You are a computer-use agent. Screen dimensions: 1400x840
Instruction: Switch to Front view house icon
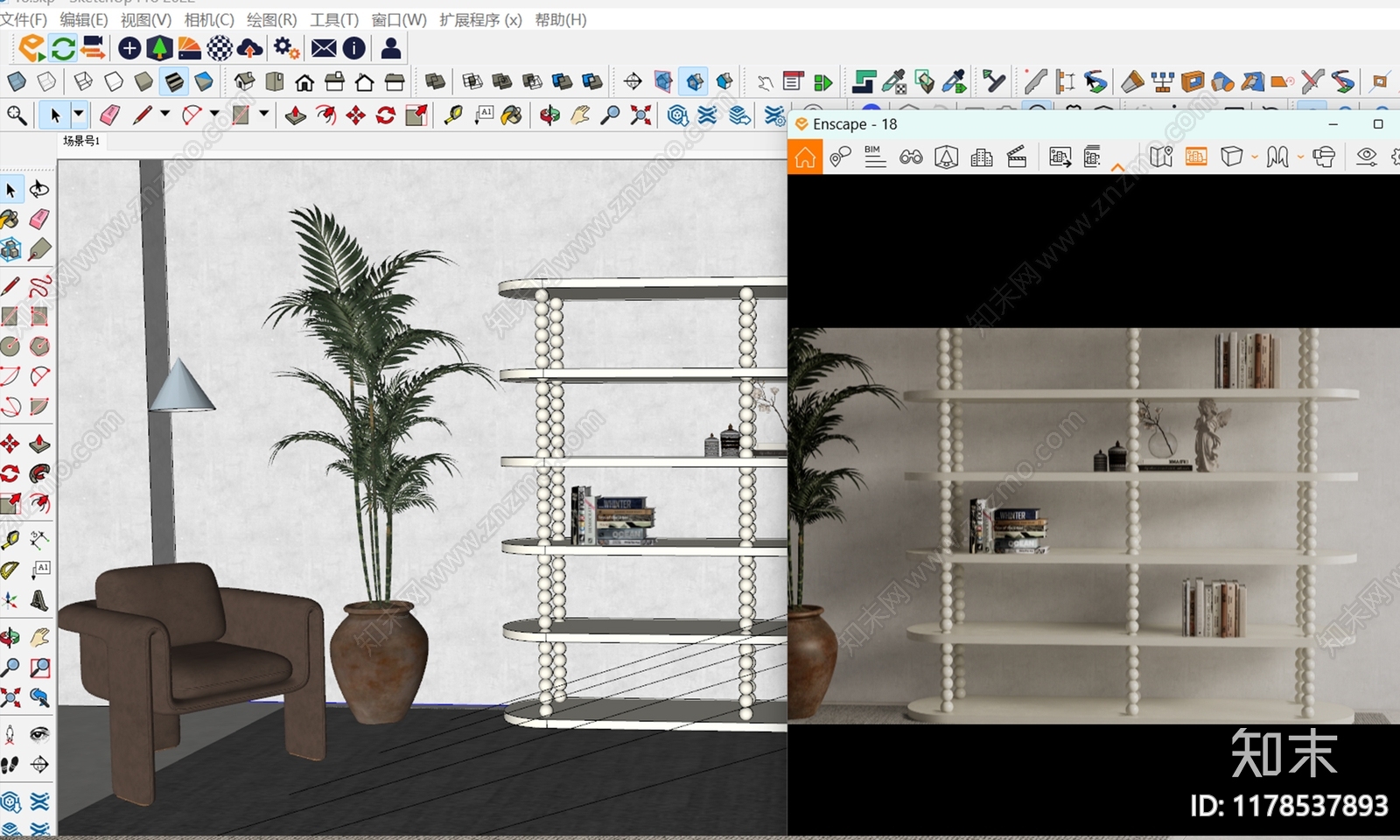tap(304, 83)
